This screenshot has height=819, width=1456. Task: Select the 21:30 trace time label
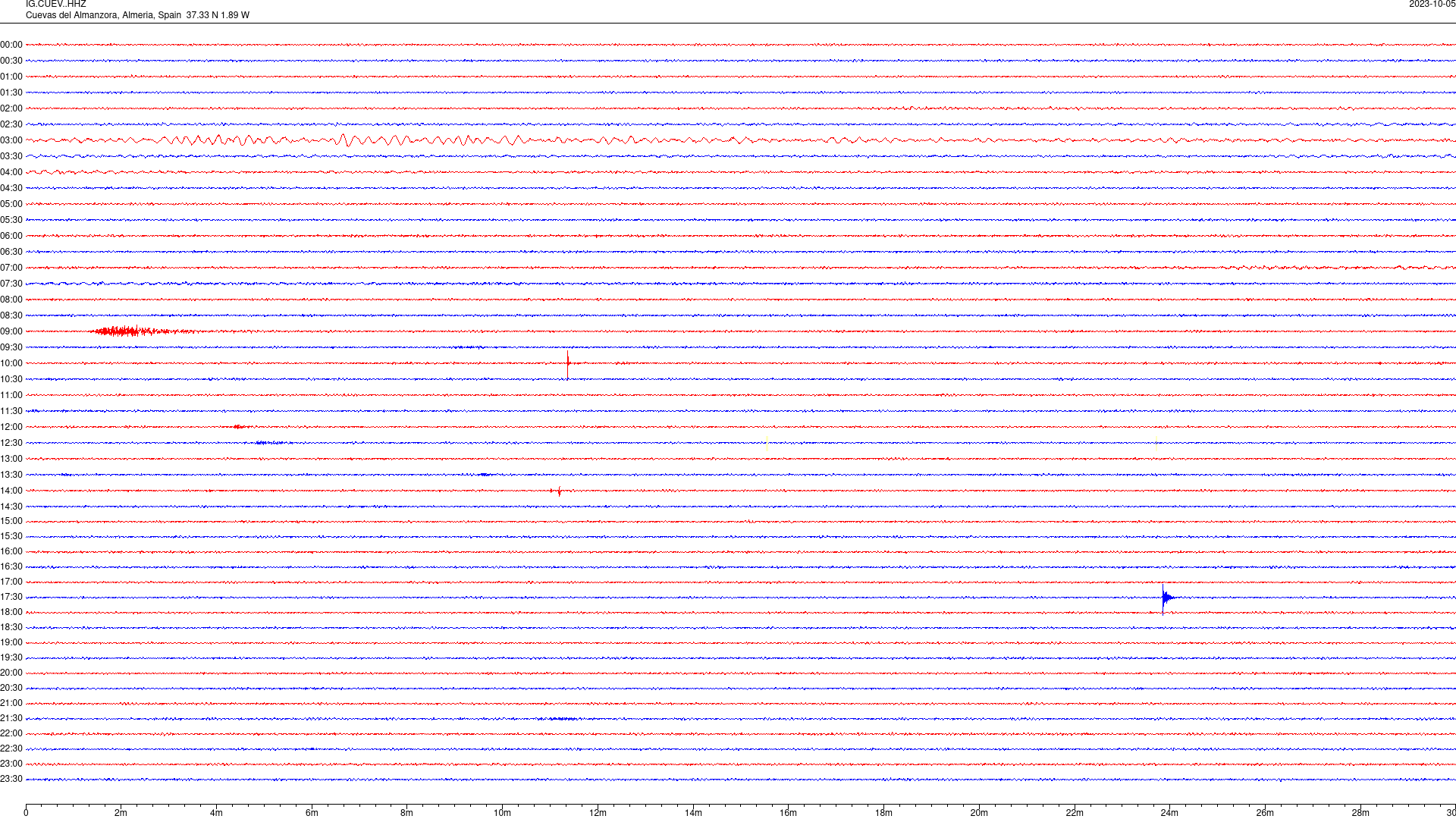(11, 718)
